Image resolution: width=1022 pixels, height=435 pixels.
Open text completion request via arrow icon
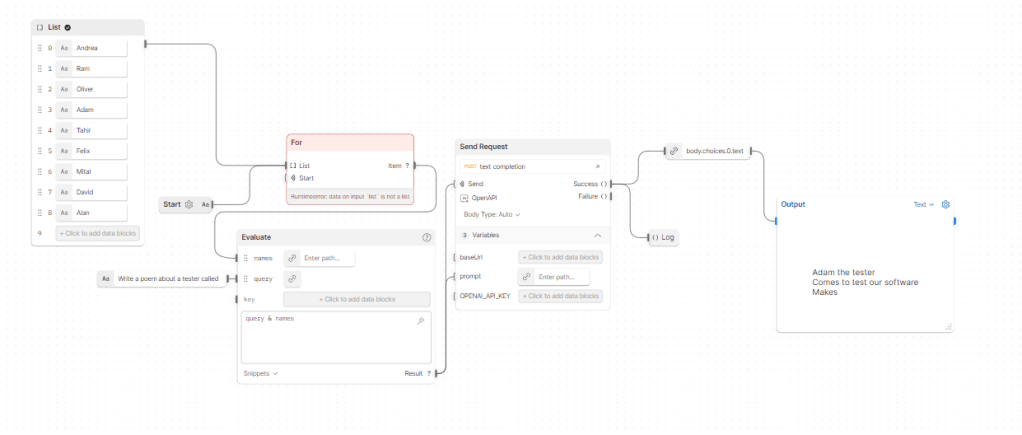coord(598,166)
